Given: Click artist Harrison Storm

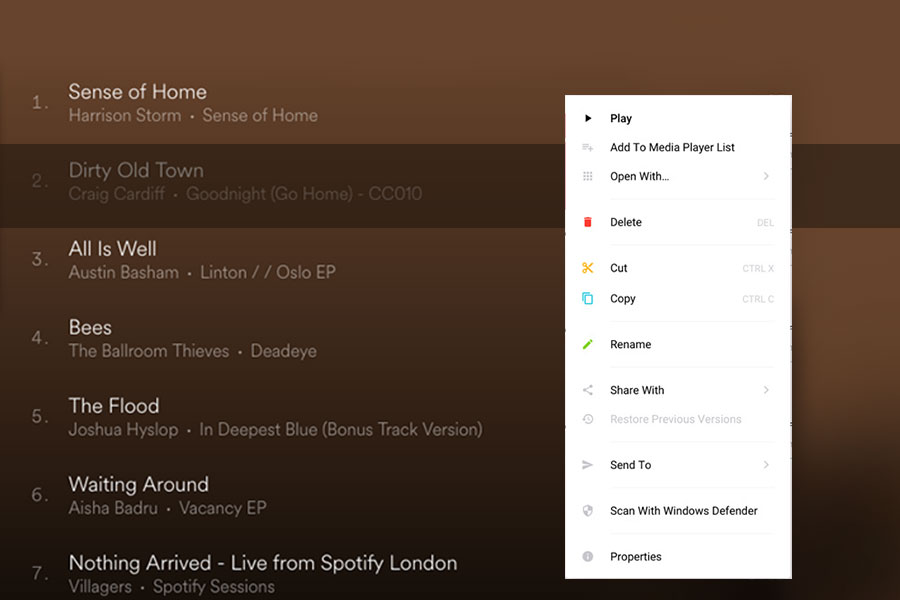Looking at the screenshot, I should 125,115.
